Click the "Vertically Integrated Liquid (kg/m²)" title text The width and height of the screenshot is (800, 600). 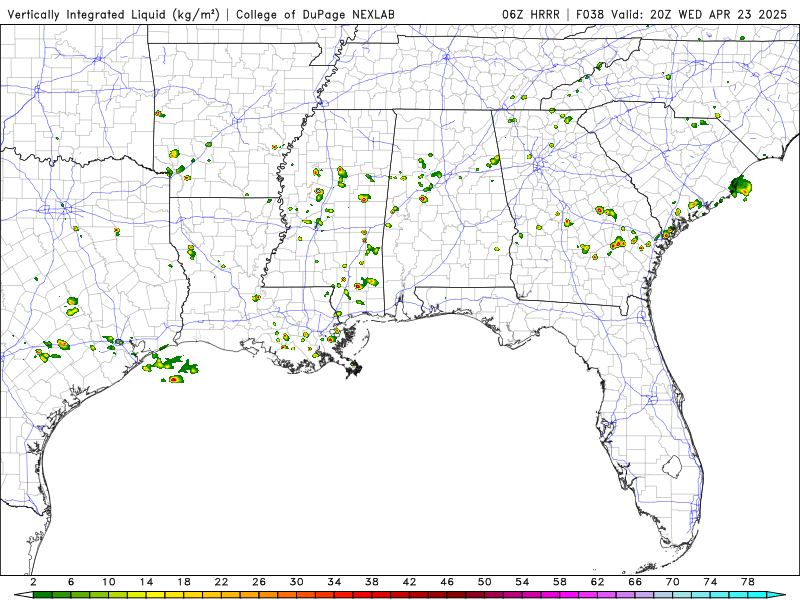pyautogui.click(x=113, y=15)
